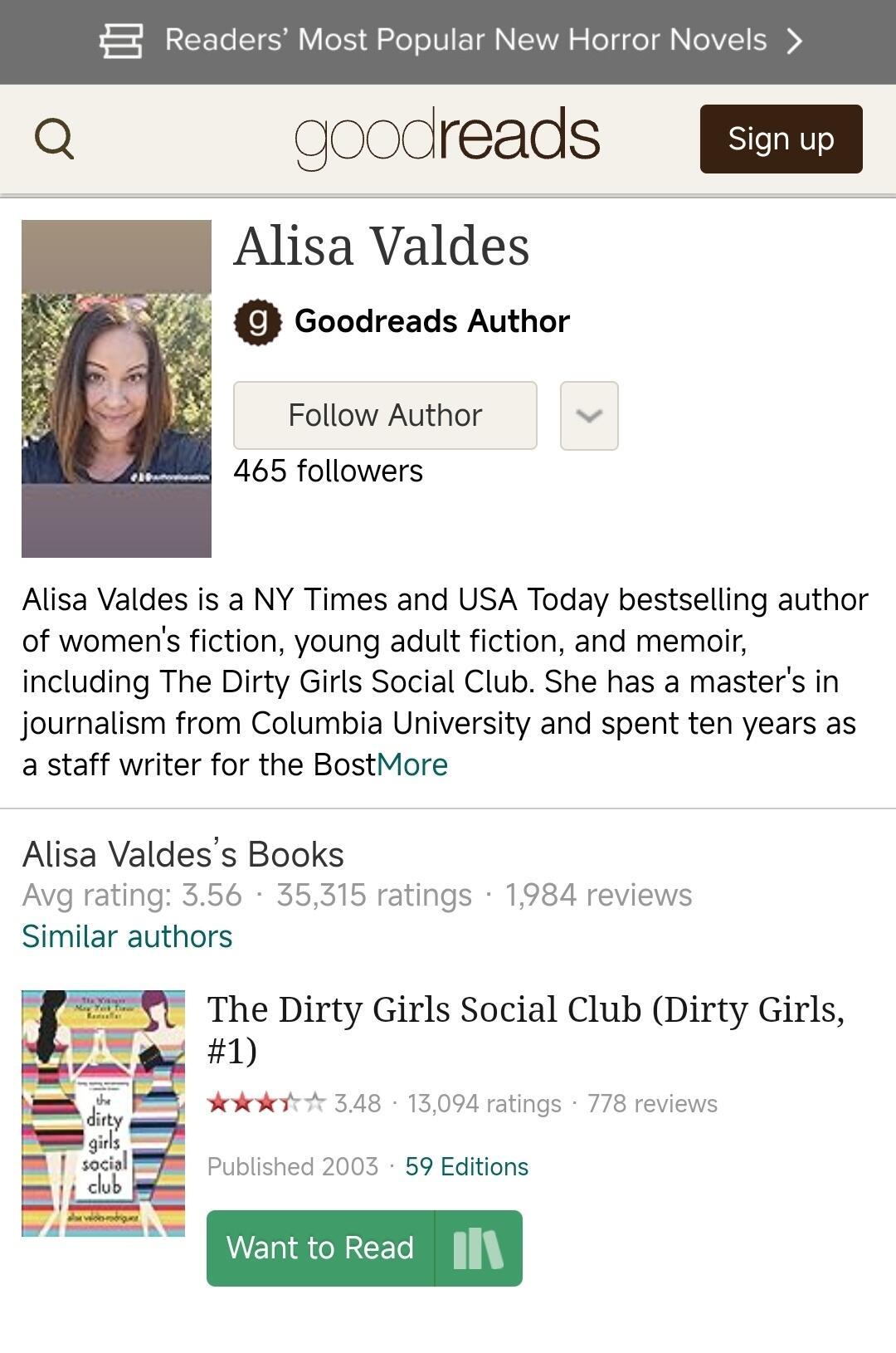896x1353 pixels.
Task: Tap the banner right chevron arrow
Action: coord(794,41)
